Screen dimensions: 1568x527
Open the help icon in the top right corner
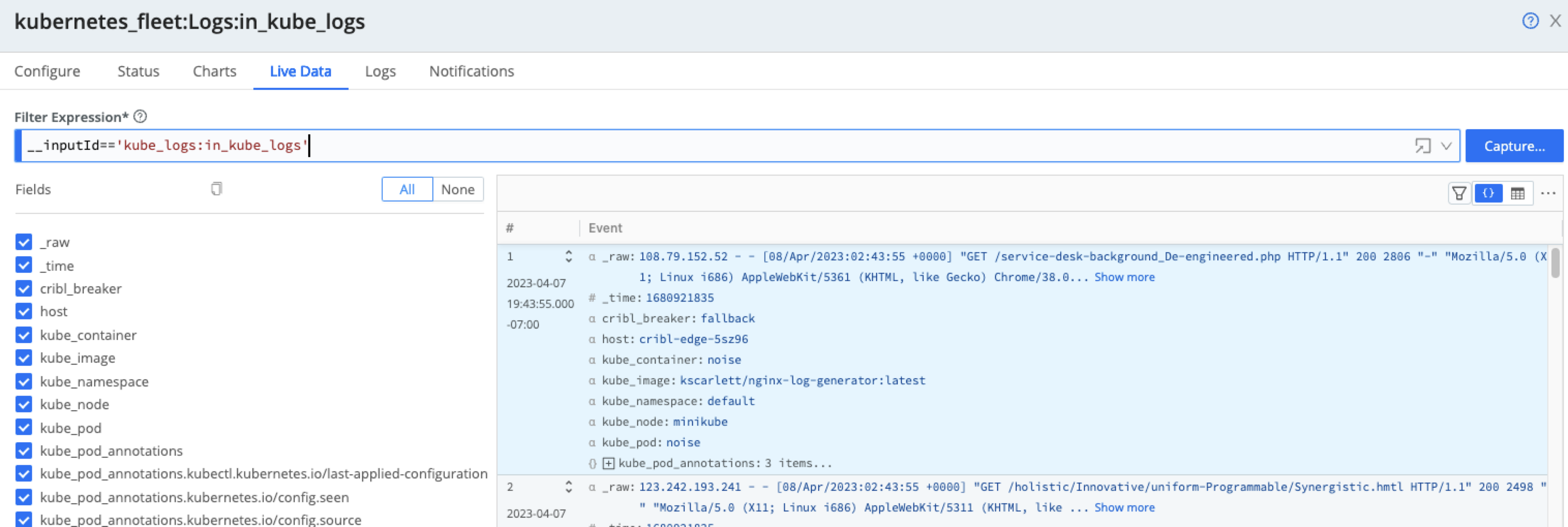pyautogui.click(x=1530, y=21)
